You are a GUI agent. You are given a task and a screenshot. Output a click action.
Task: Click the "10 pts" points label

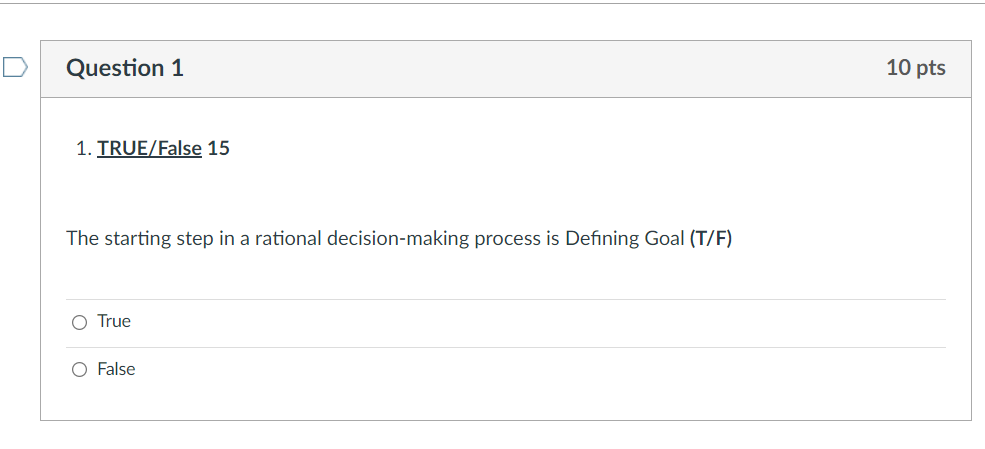(x=915, y=68)
